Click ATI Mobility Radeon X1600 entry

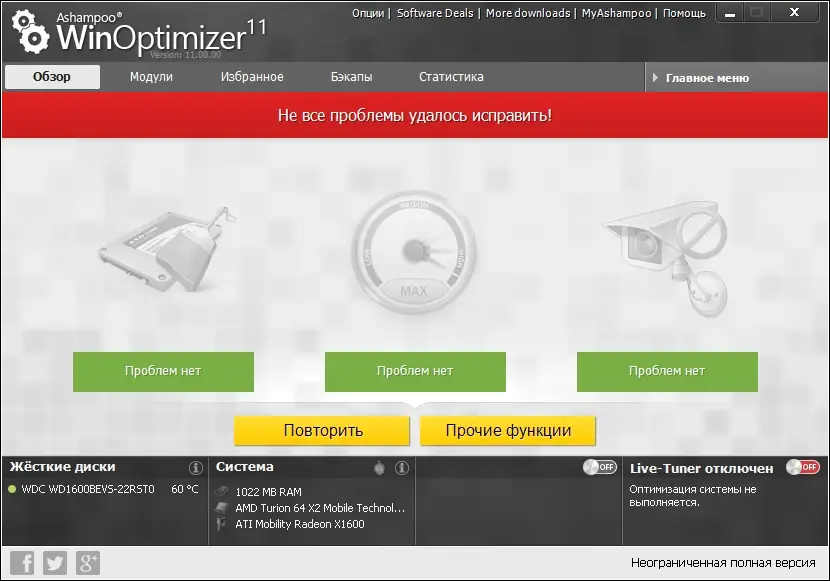coord(300,524)
